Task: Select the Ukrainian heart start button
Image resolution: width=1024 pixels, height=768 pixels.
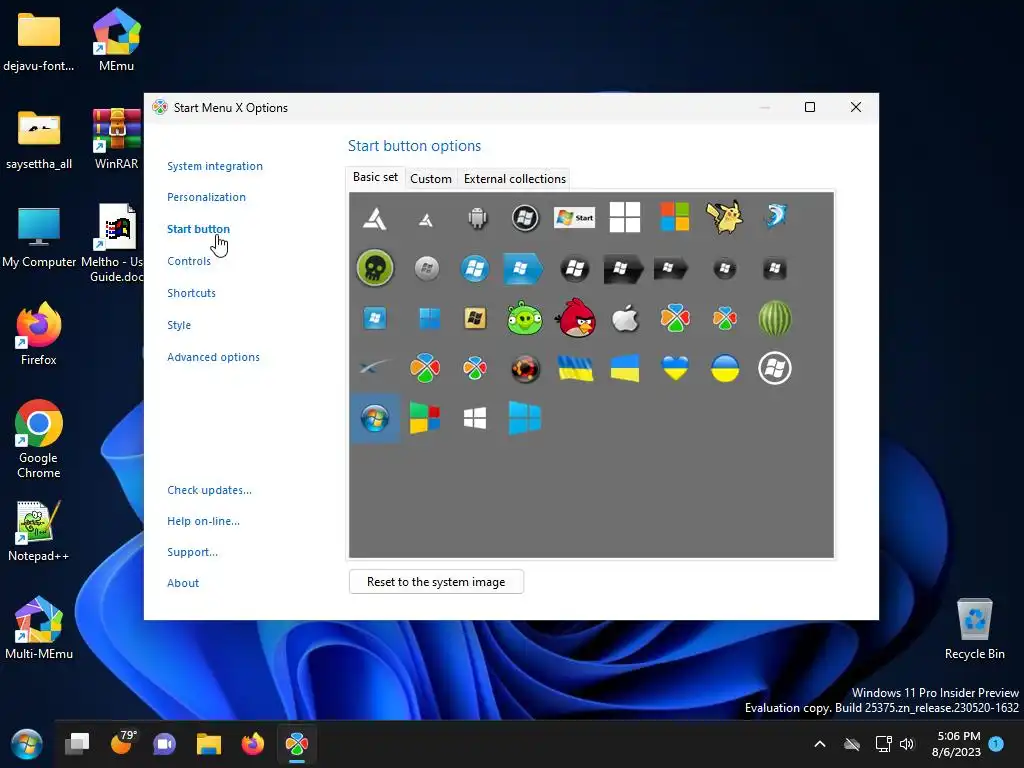Action: [675, 368]
